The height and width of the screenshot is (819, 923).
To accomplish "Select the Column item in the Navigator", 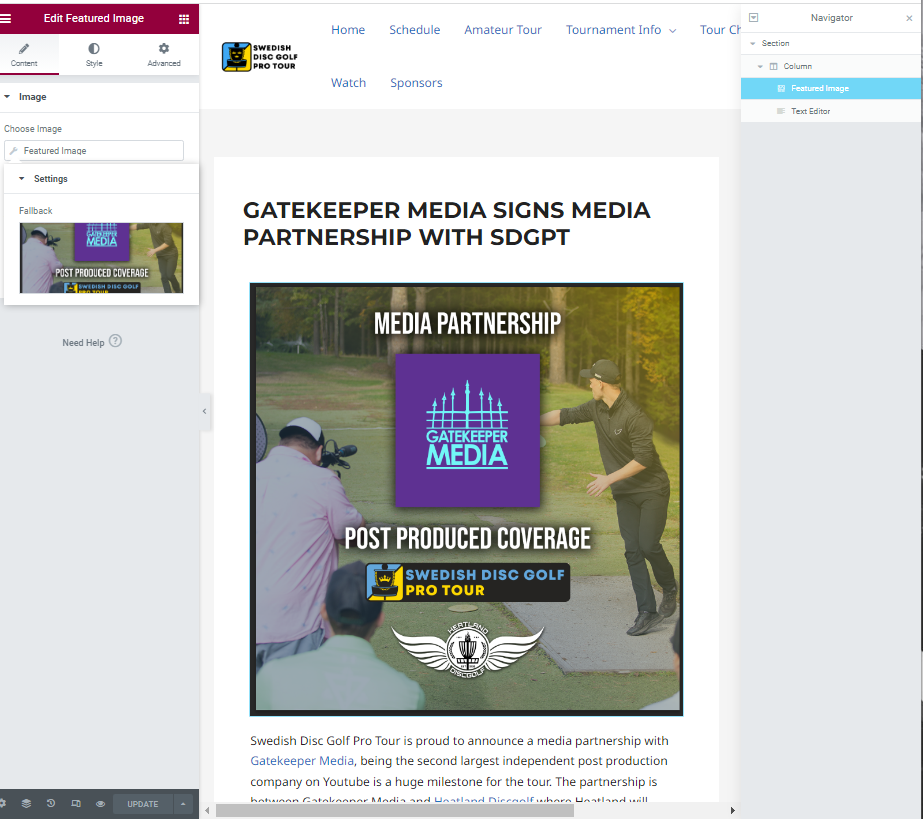I will point(831,67).
